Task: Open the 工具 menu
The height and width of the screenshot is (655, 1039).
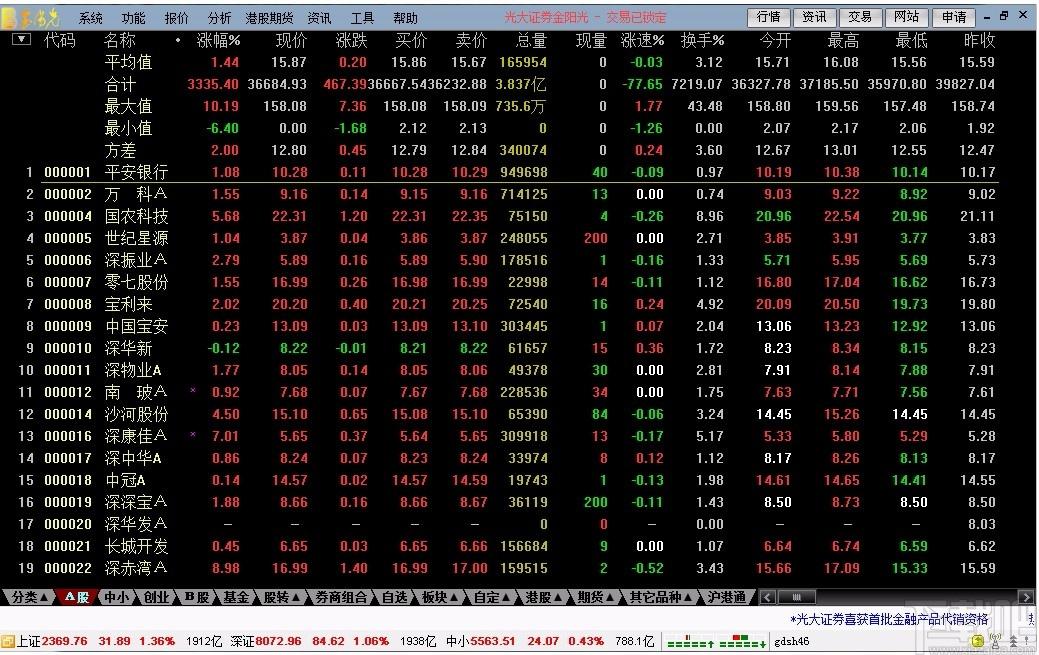Action: [x=362, y=19]
